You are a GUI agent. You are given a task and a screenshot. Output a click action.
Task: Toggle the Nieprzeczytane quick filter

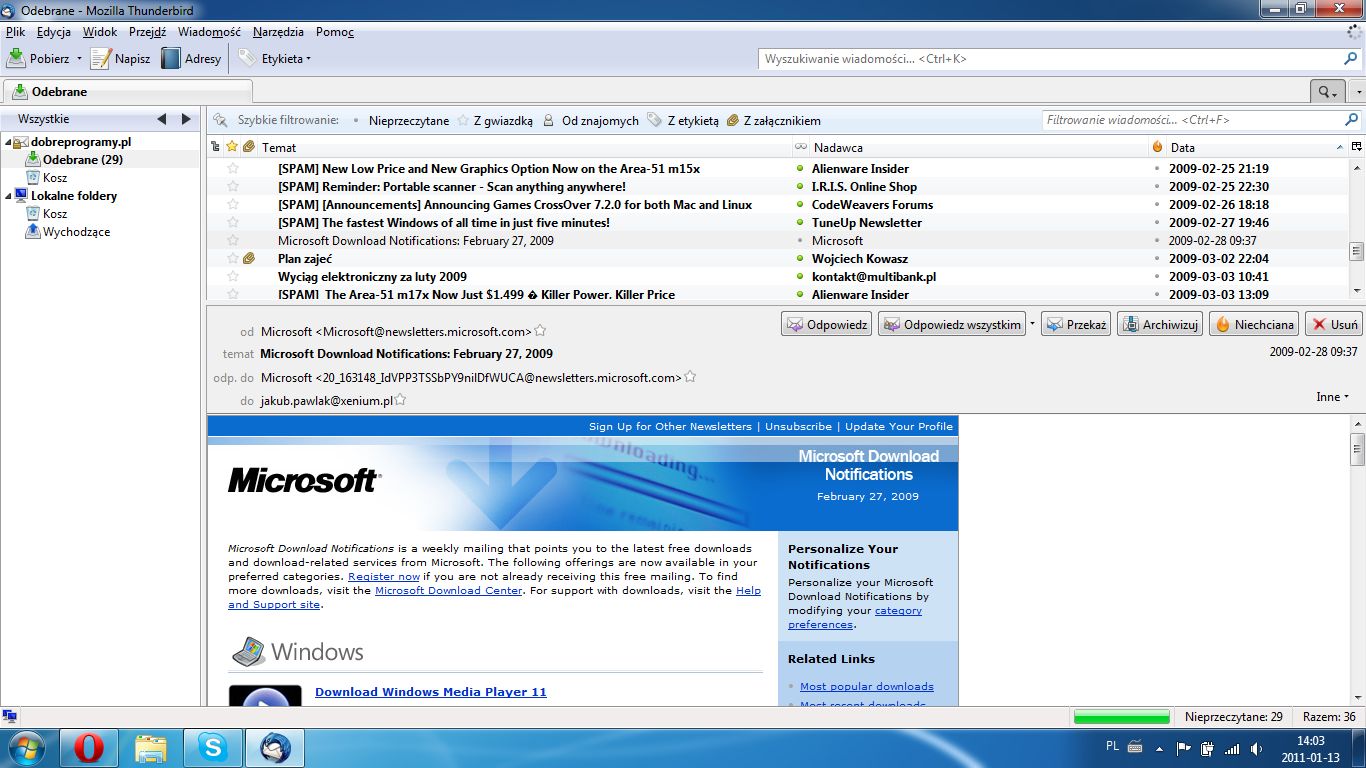coord(400,120)
